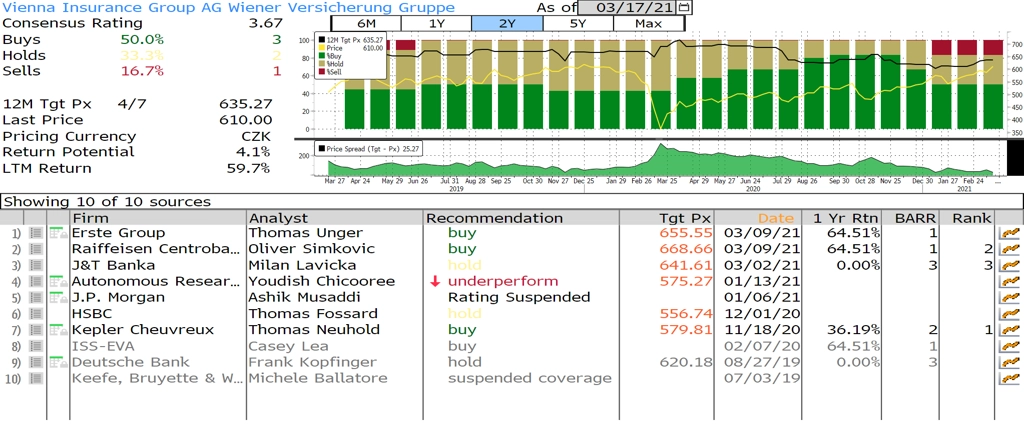This screenshot has height=424, width=1024.
Task: Open the locked model icon for Autonomous Research
Action: click(59, 282)
